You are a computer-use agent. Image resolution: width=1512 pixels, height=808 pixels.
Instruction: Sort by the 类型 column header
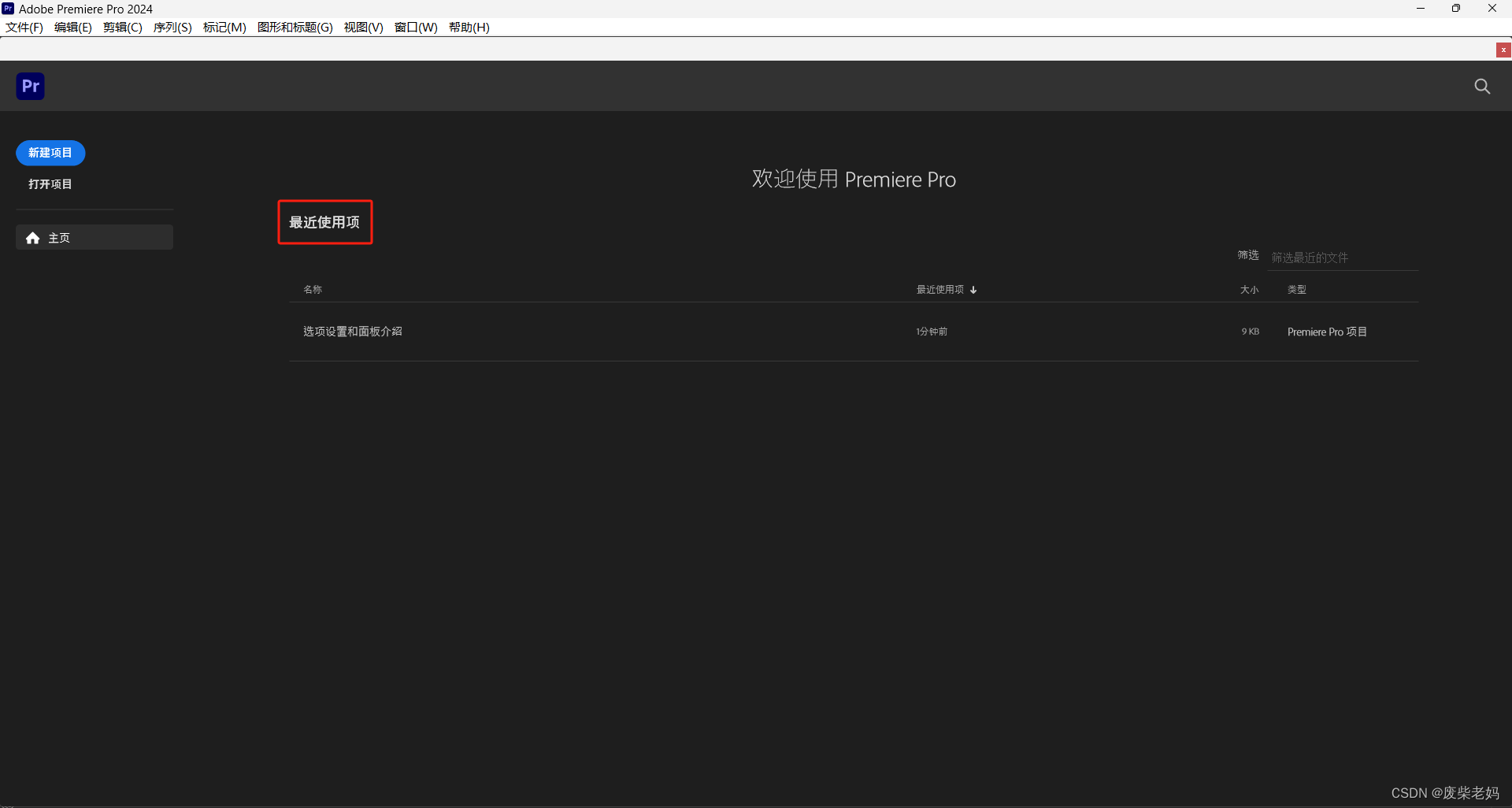1297,290
